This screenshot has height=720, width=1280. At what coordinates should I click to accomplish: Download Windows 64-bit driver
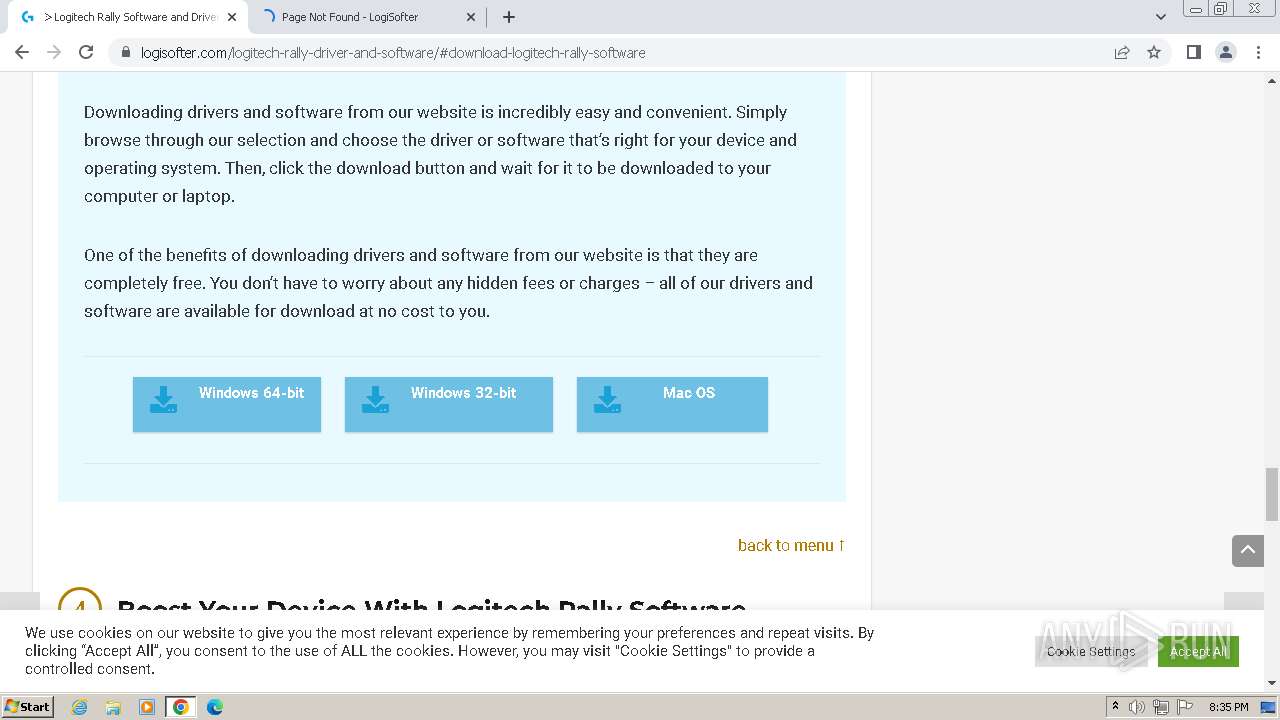[227, 404]
